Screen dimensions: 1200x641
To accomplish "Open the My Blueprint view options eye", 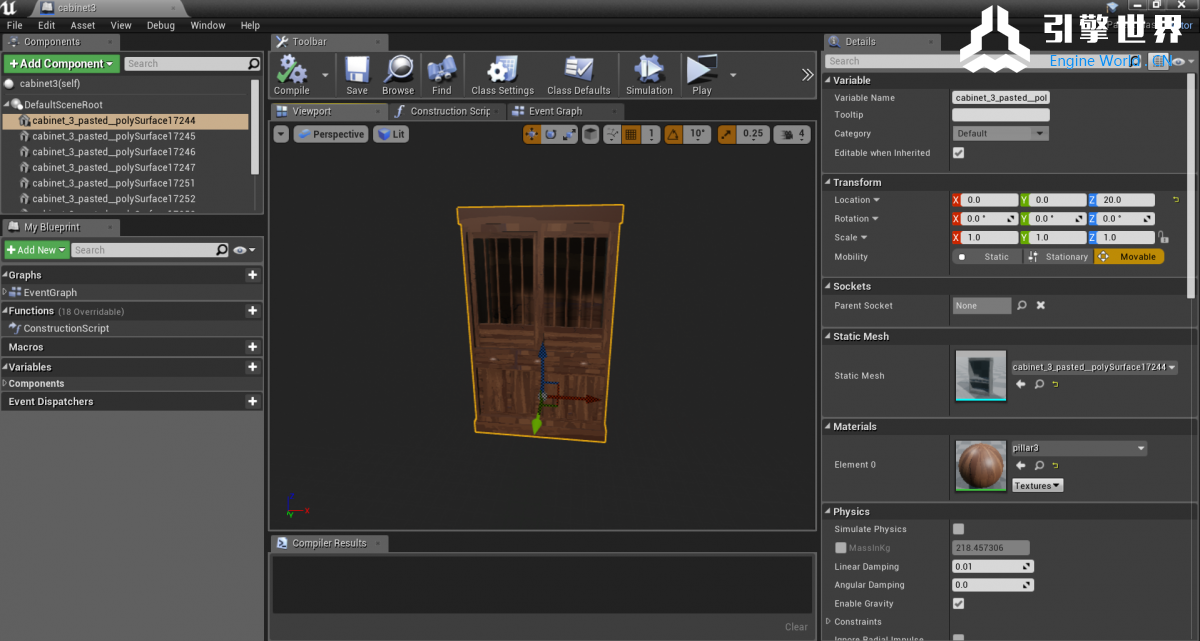I will [x=245, y=250].
